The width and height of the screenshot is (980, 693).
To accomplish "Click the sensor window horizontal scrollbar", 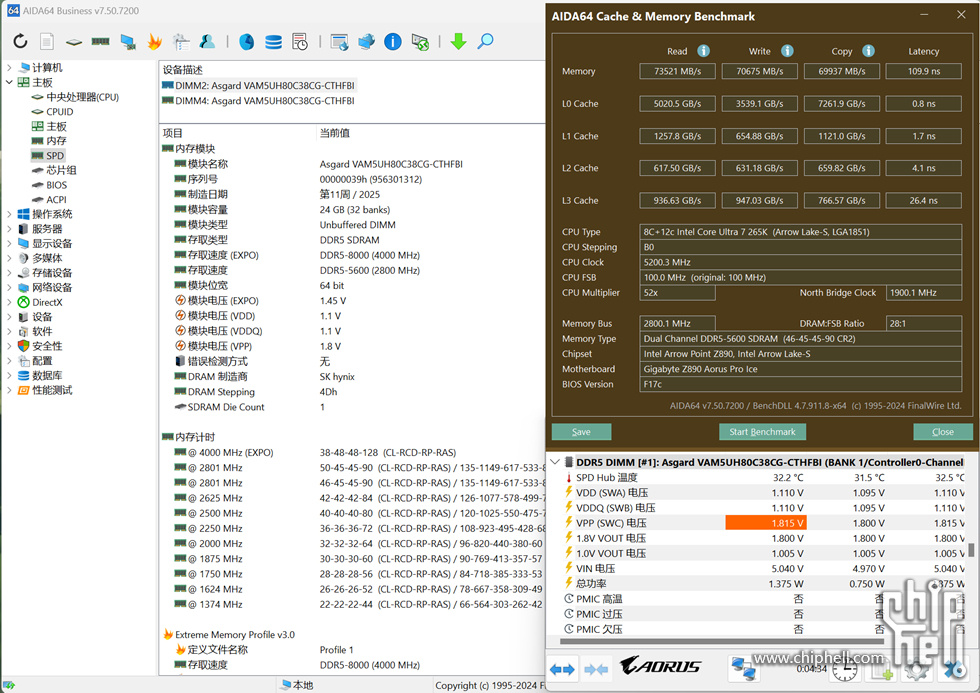I will pyautogui.click(x=722, y=641).
